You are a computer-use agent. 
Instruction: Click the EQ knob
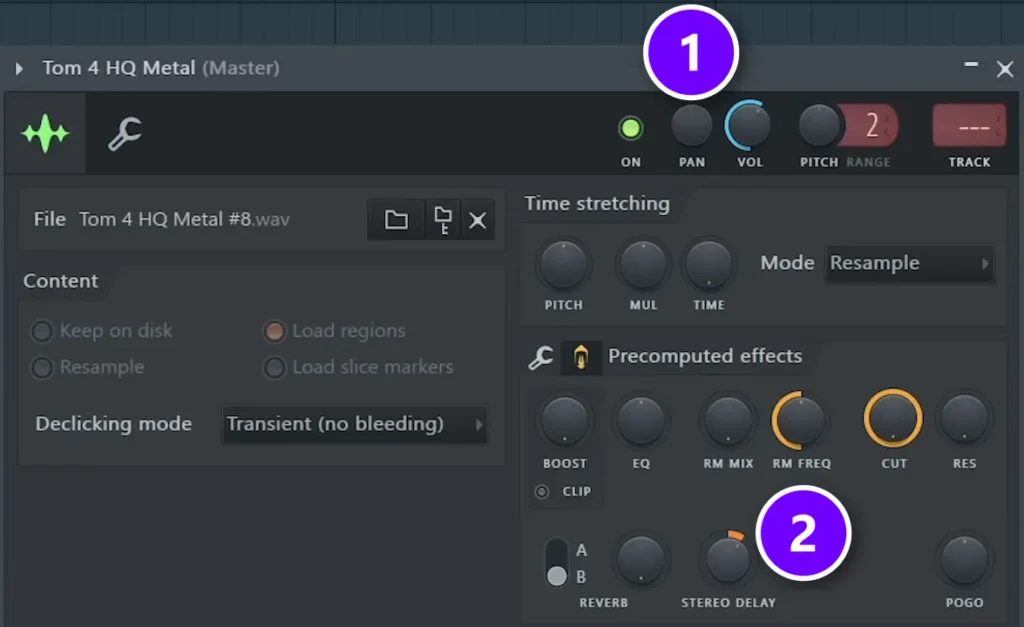click(x=641, y=420)
